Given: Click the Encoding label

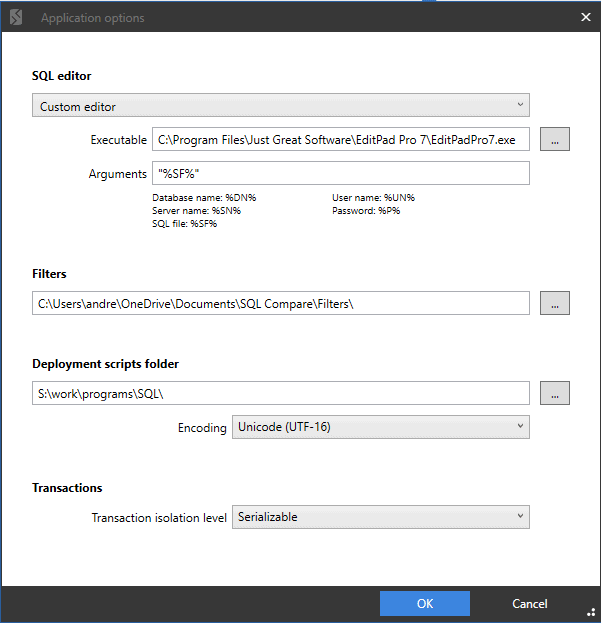Looking at the screenshot, I should (202, 428).
